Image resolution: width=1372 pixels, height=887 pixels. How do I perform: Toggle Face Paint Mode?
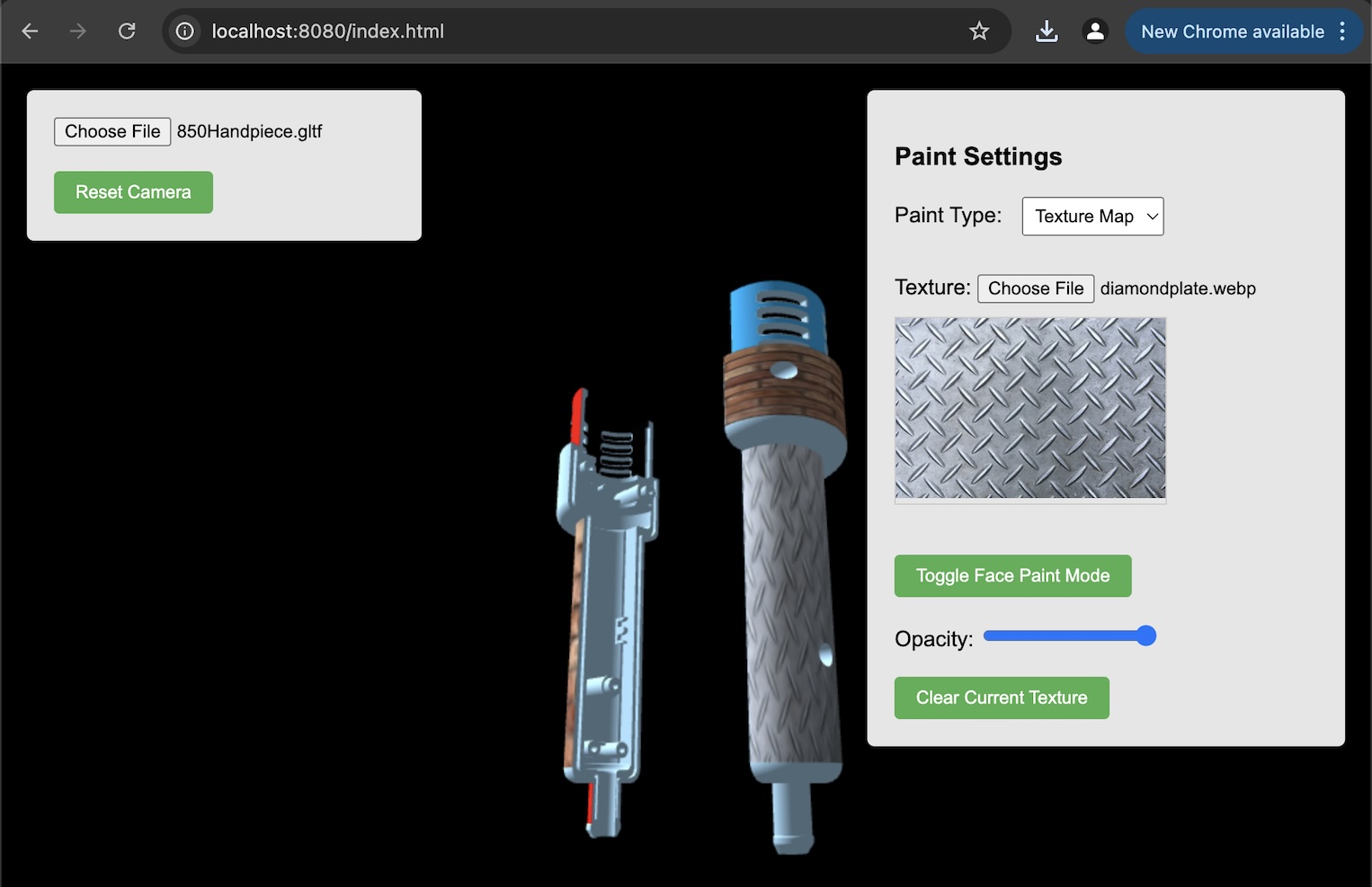point(1012,576)
